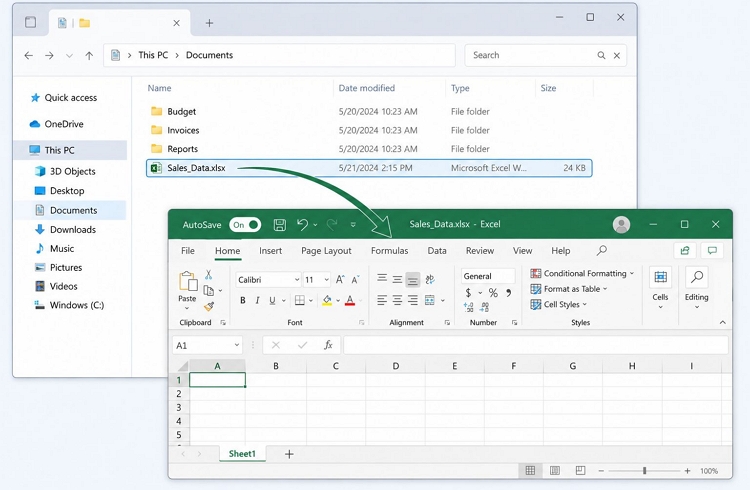
Task: Open the Undo history dropdown arrow
Action: [x=315, y=225]
